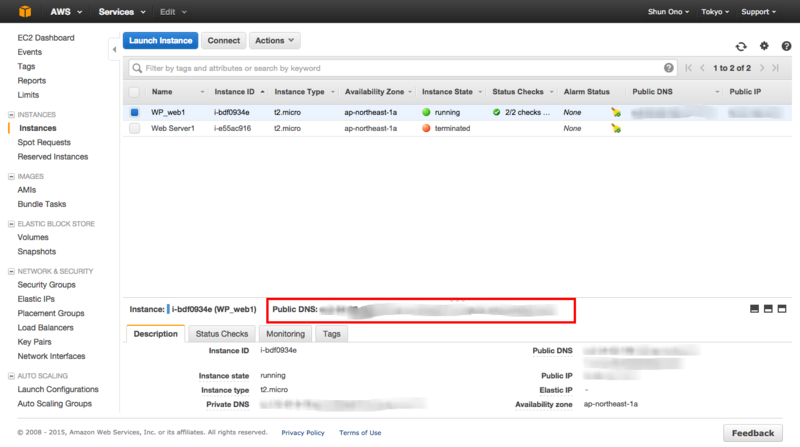
Task: Open AMIs in sidebar
Action: click(27, 190)
